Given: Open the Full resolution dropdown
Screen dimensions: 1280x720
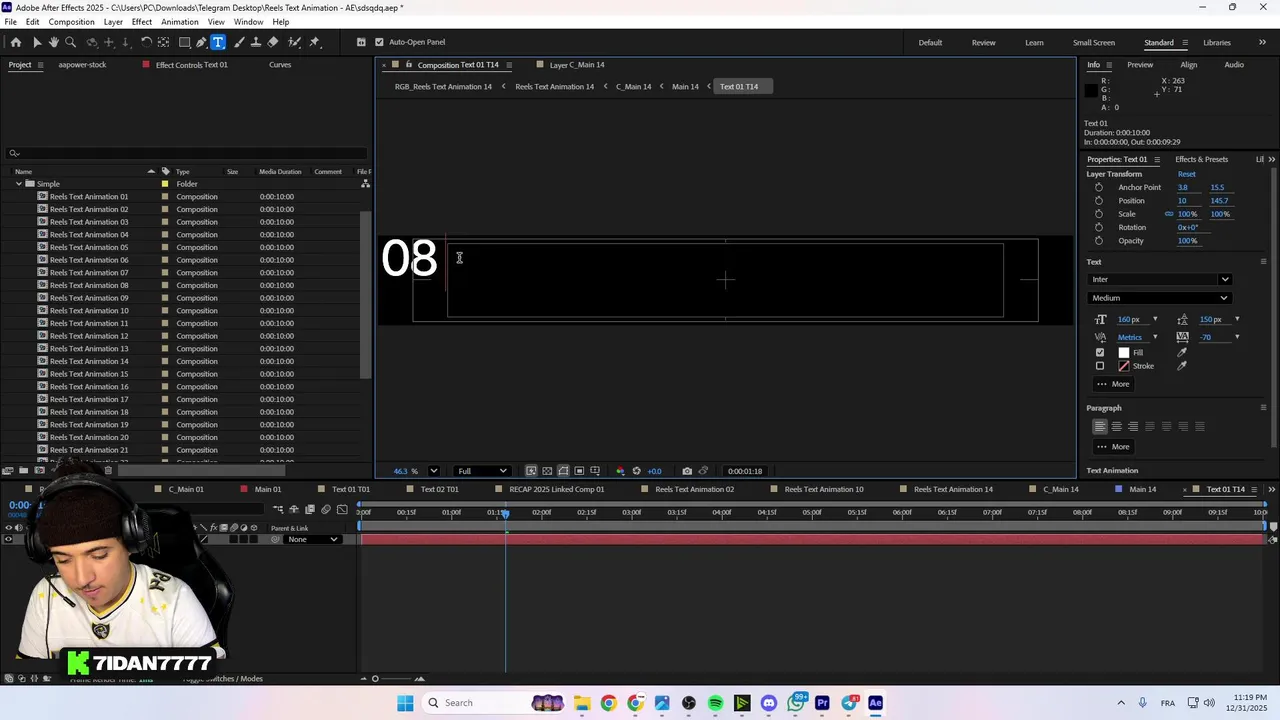Looking at the screenshot, I should [482, 471].
